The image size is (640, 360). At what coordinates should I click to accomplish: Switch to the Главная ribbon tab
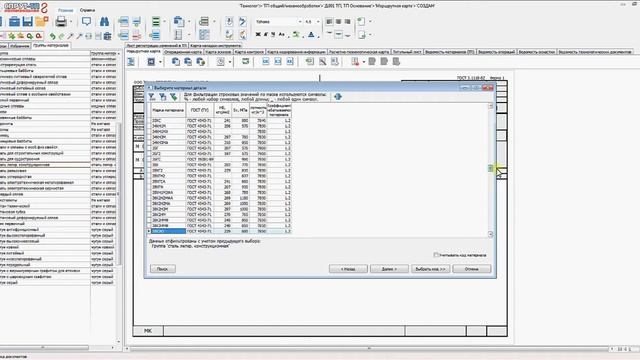(x=65, y=10)
